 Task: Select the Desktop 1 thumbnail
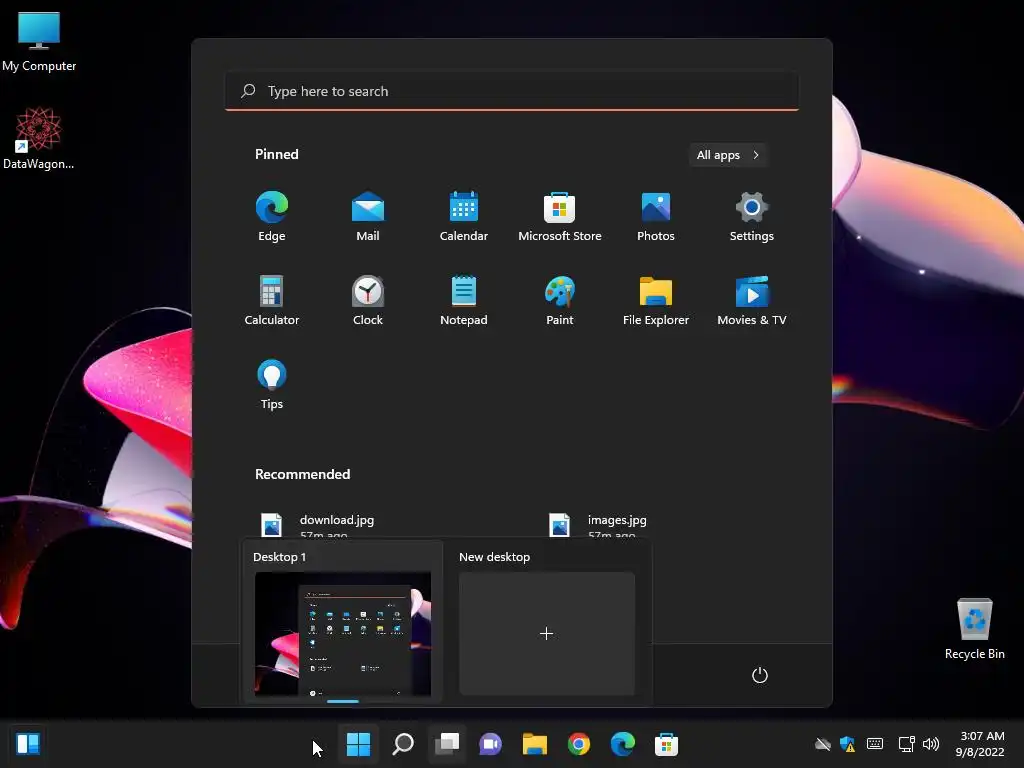pyautogui.click(x=343, y=633)
